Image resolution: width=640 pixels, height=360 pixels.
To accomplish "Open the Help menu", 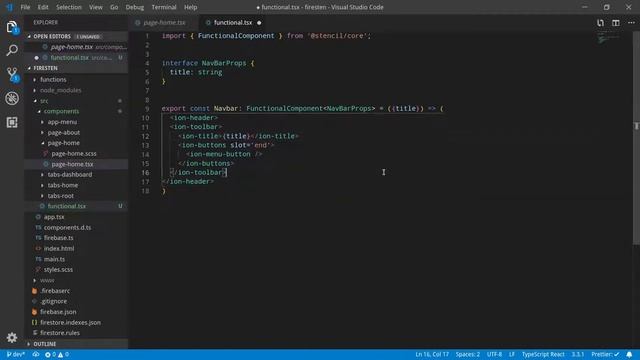I will coord(191,7).
